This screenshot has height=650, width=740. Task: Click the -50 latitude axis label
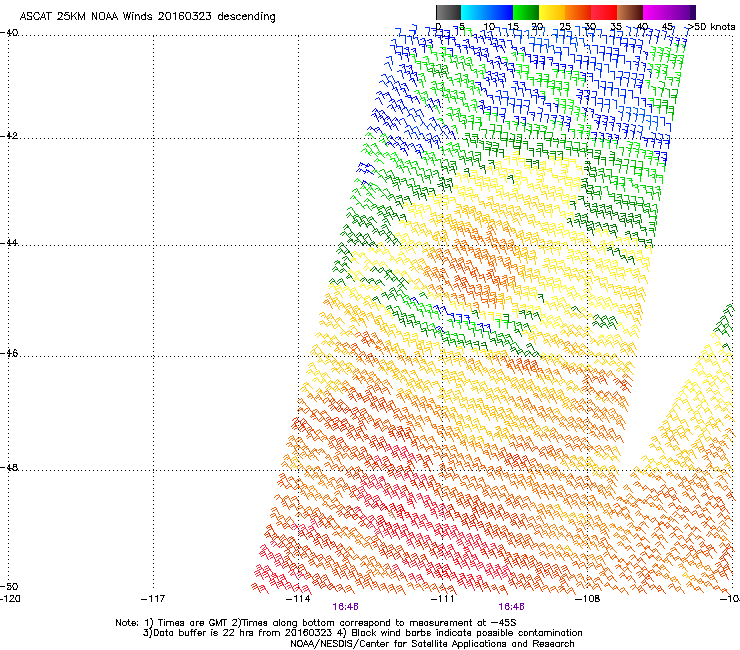[9, 586]
